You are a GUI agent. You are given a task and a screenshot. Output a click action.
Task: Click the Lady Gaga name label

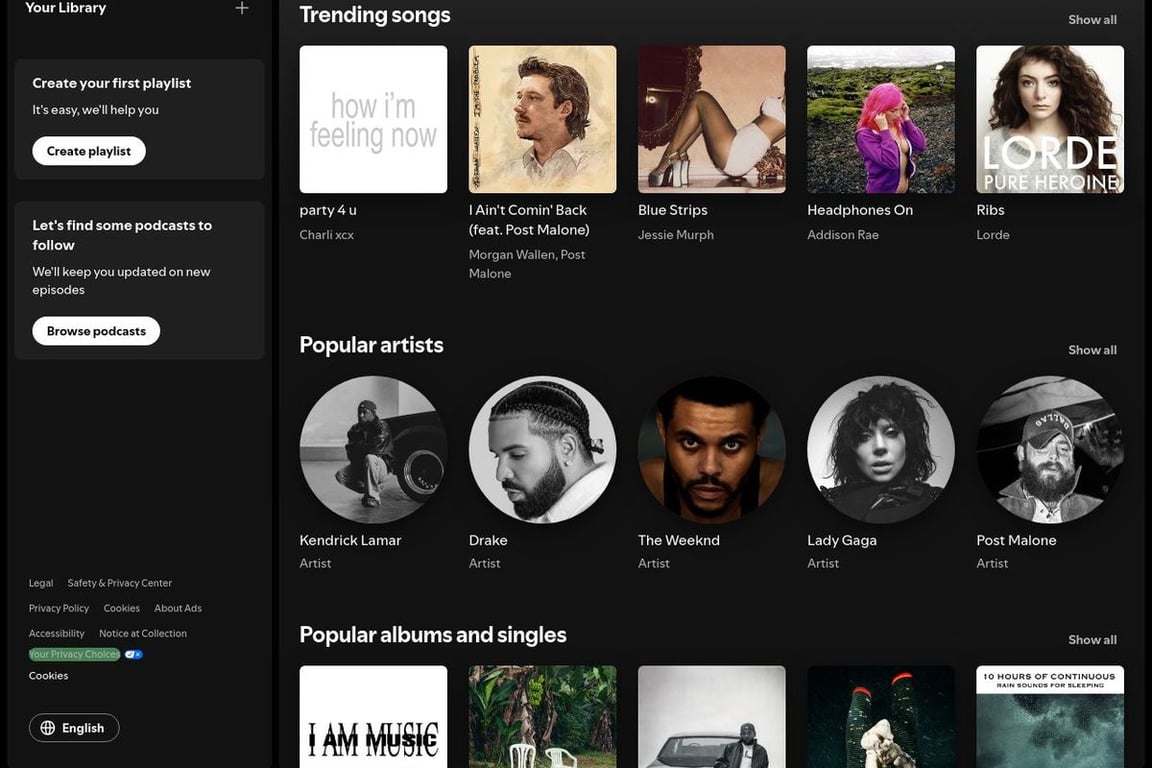[842, 540]
